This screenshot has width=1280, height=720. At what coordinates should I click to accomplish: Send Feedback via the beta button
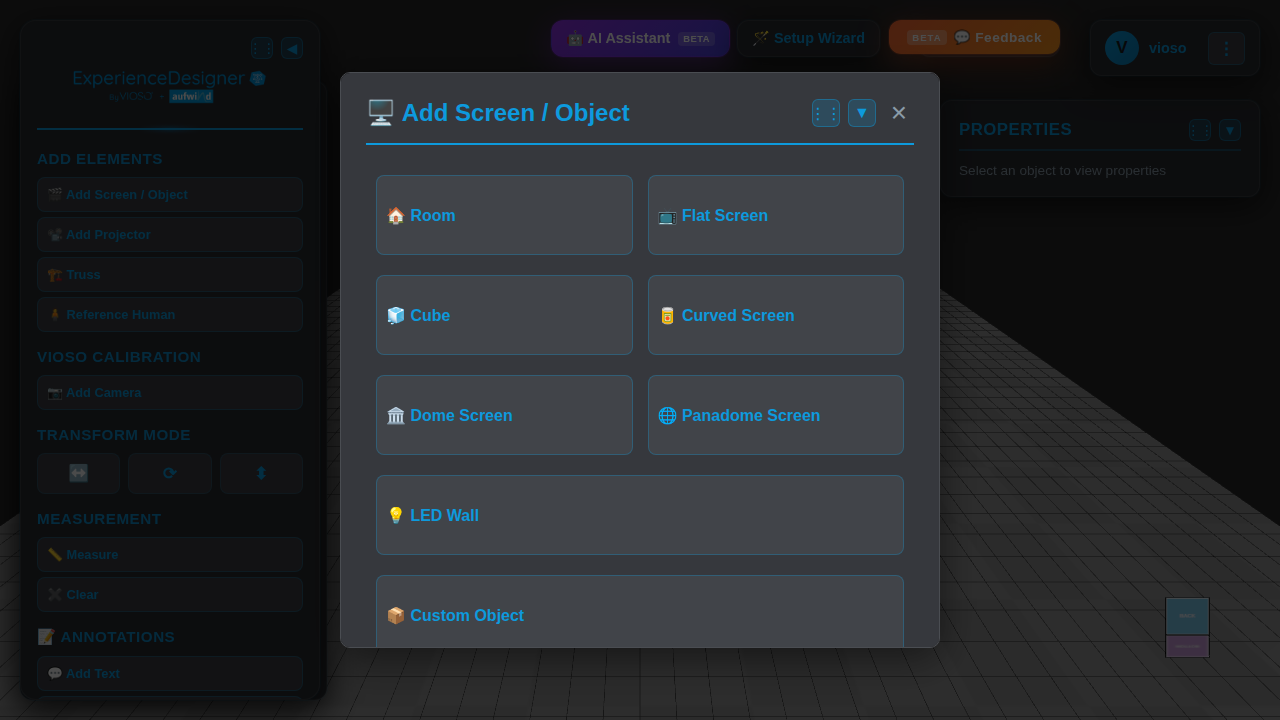pos(974,37)
